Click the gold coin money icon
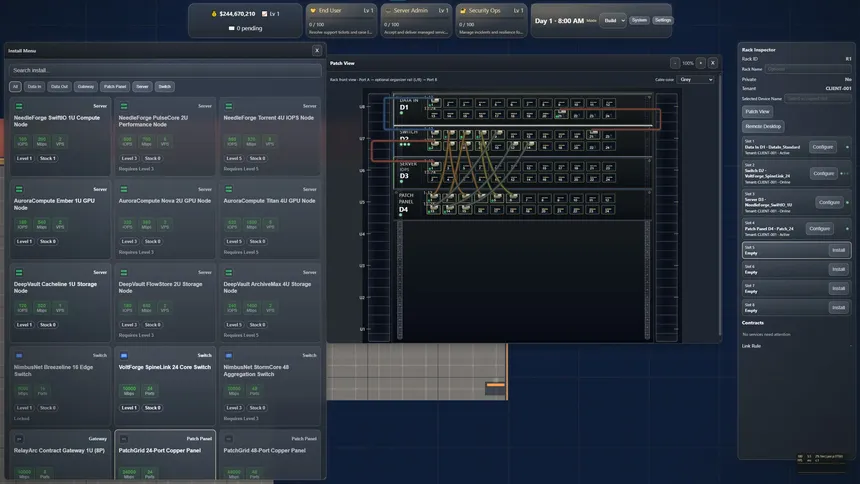This screenshot has width=860, height=484. coord(213,14)
